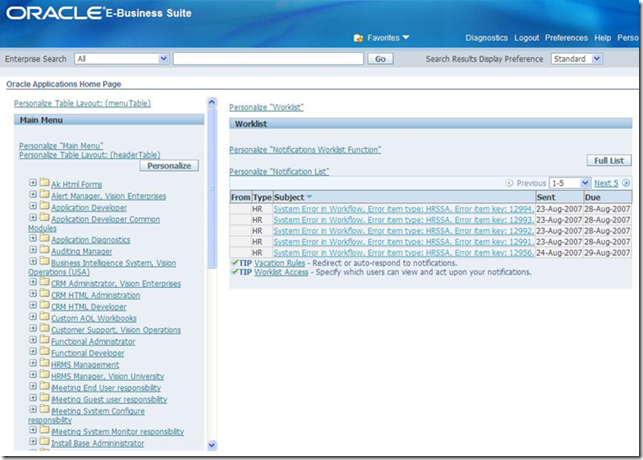
Task: Click the Application Developer folder icon
Action: click(45, 206)
